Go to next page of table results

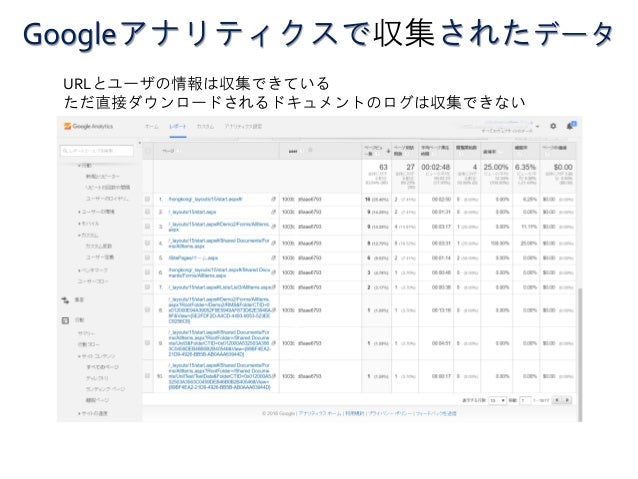[567, 400]
